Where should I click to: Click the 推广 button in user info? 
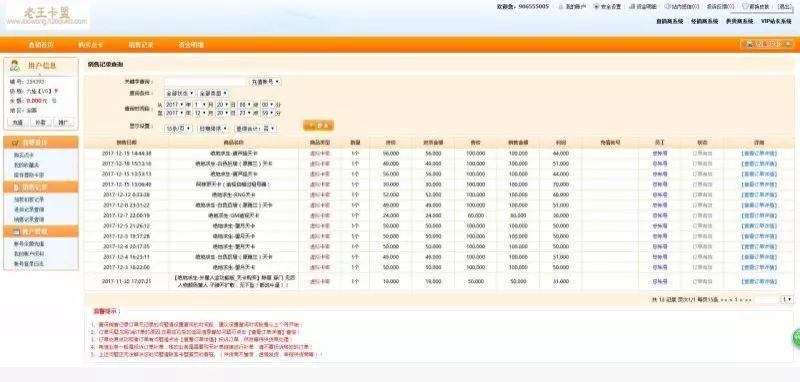(63, 122)
